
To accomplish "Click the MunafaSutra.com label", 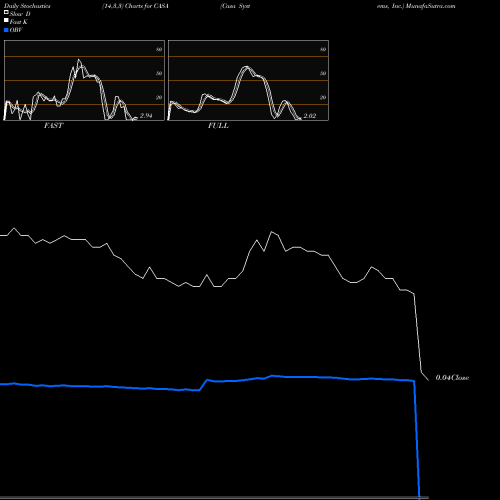I will (430, 6).
